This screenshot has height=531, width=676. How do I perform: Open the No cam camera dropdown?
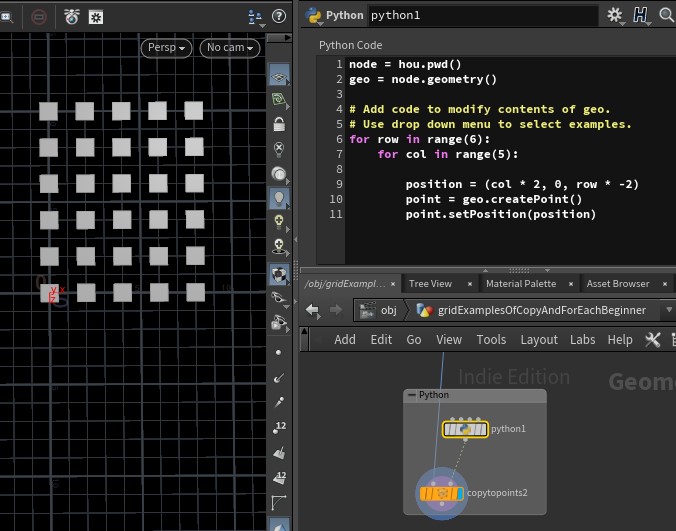[229, 48]
